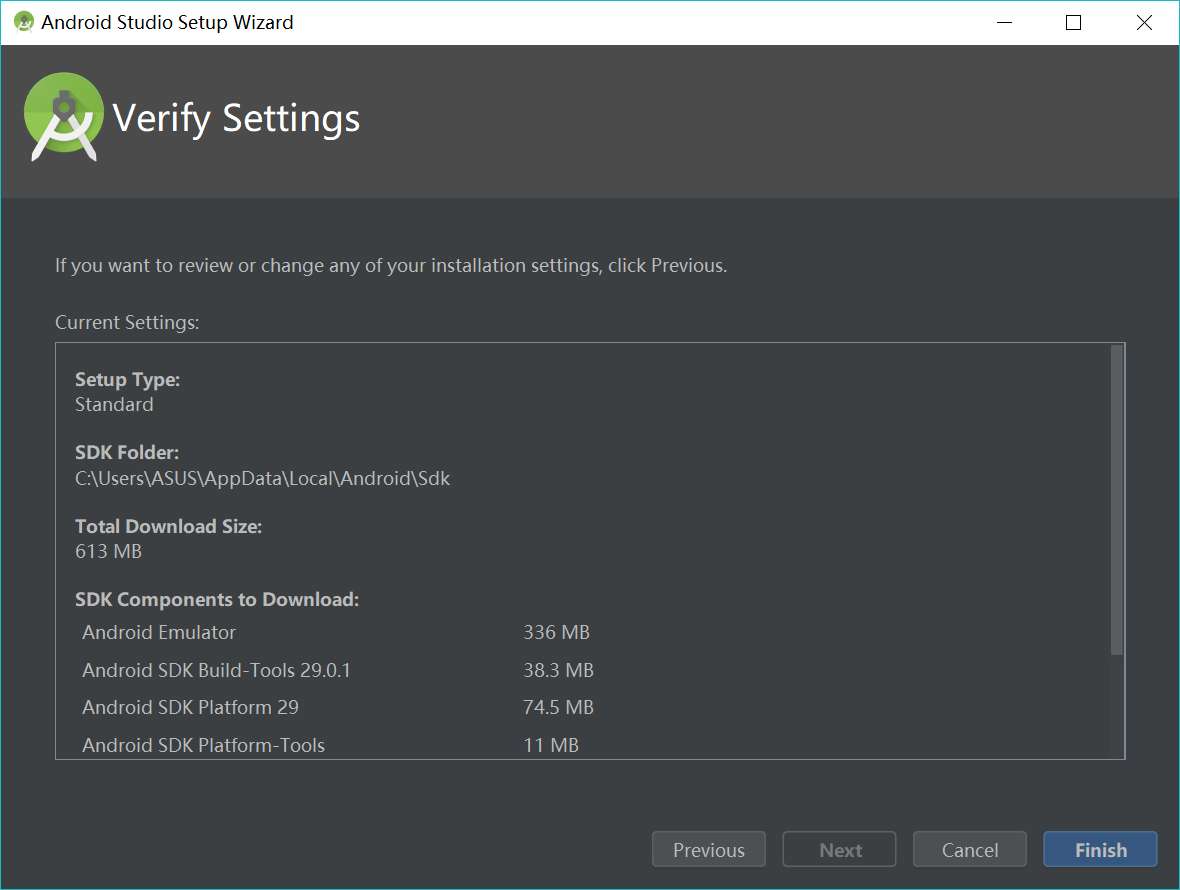Click the disabled Next button

[839, 849]
